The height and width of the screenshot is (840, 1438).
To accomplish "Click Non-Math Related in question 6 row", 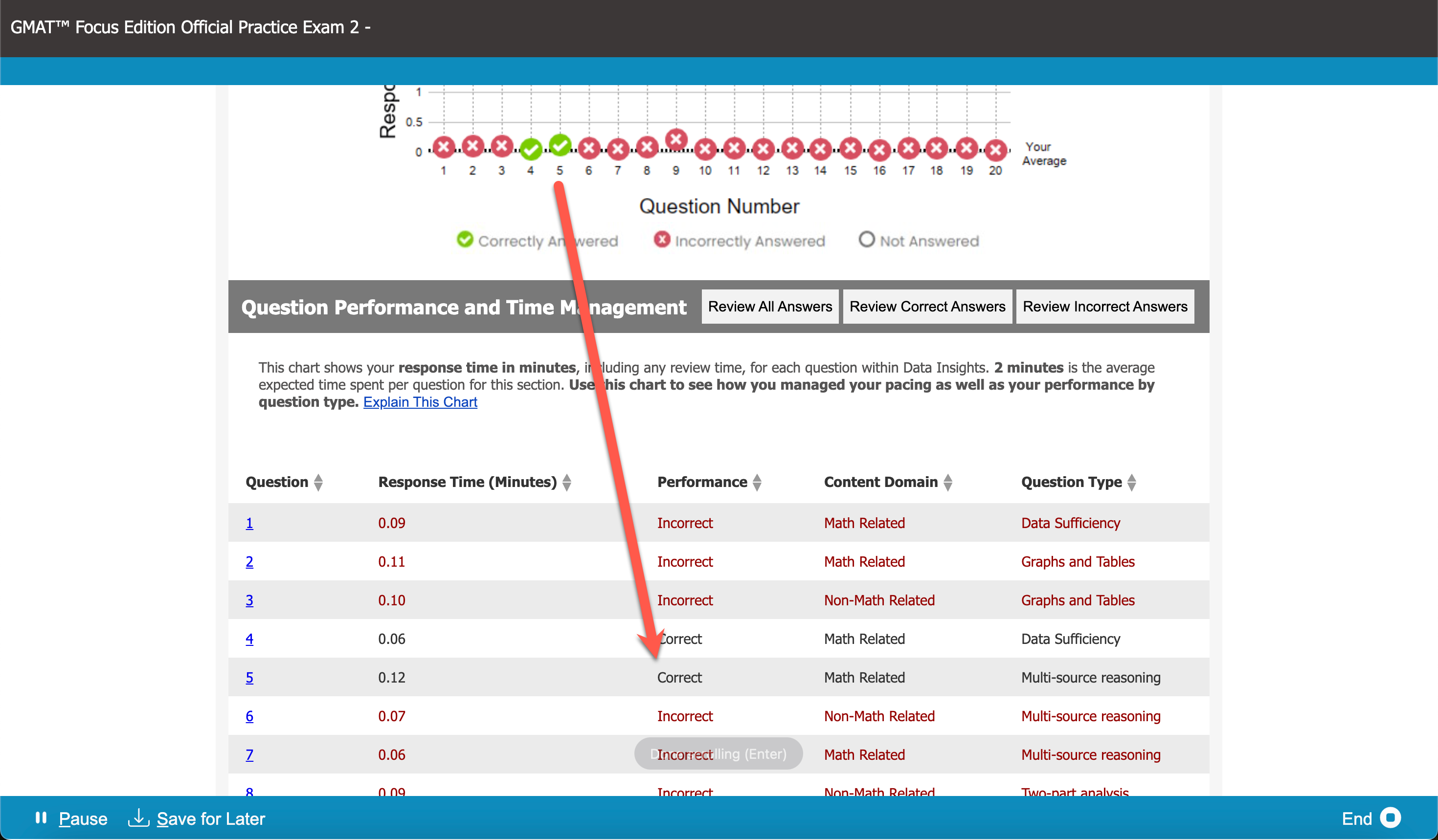I will 879,716.
